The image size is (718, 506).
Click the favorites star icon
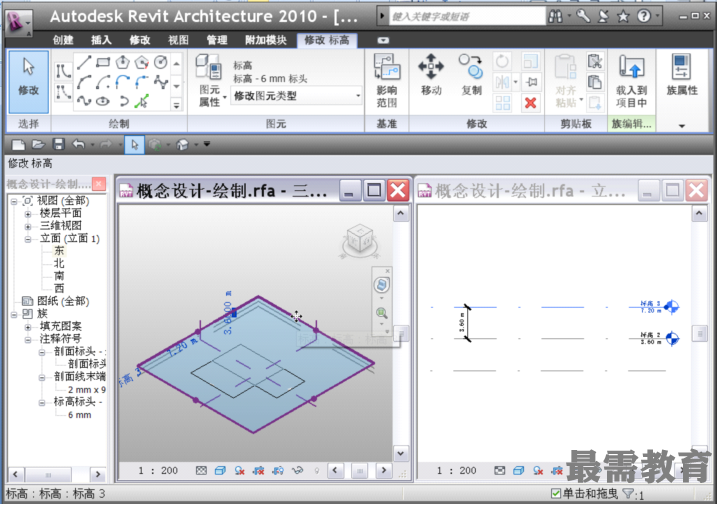[623, 17]
